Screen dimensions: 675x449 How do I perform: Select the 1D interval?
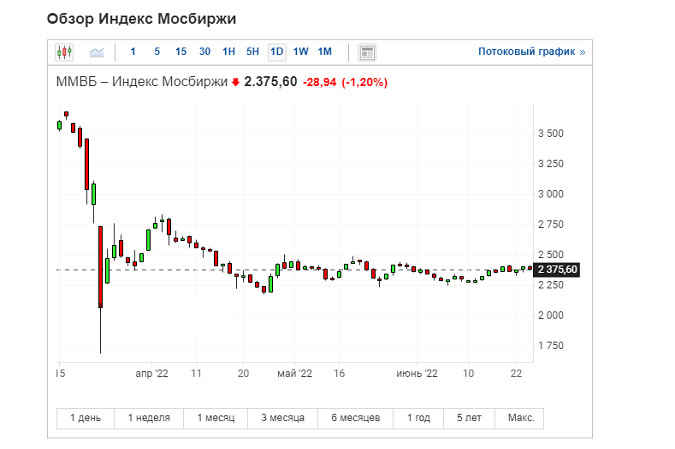(x=277, y=52)
